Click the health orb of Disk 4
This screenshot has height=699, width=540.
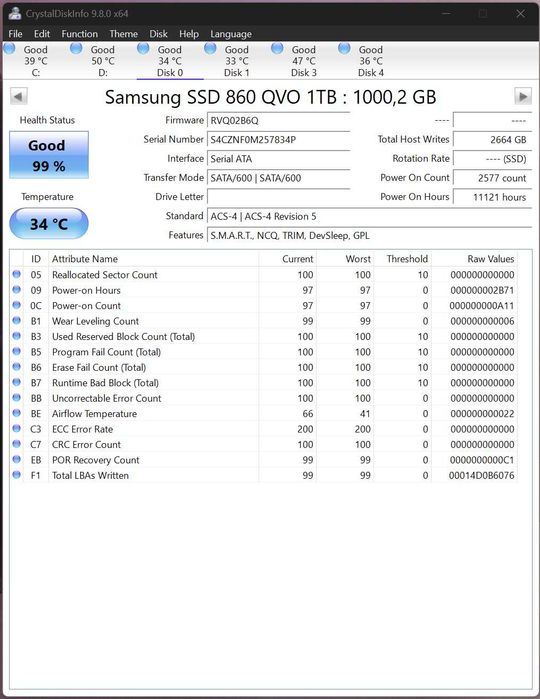[344, 48]
